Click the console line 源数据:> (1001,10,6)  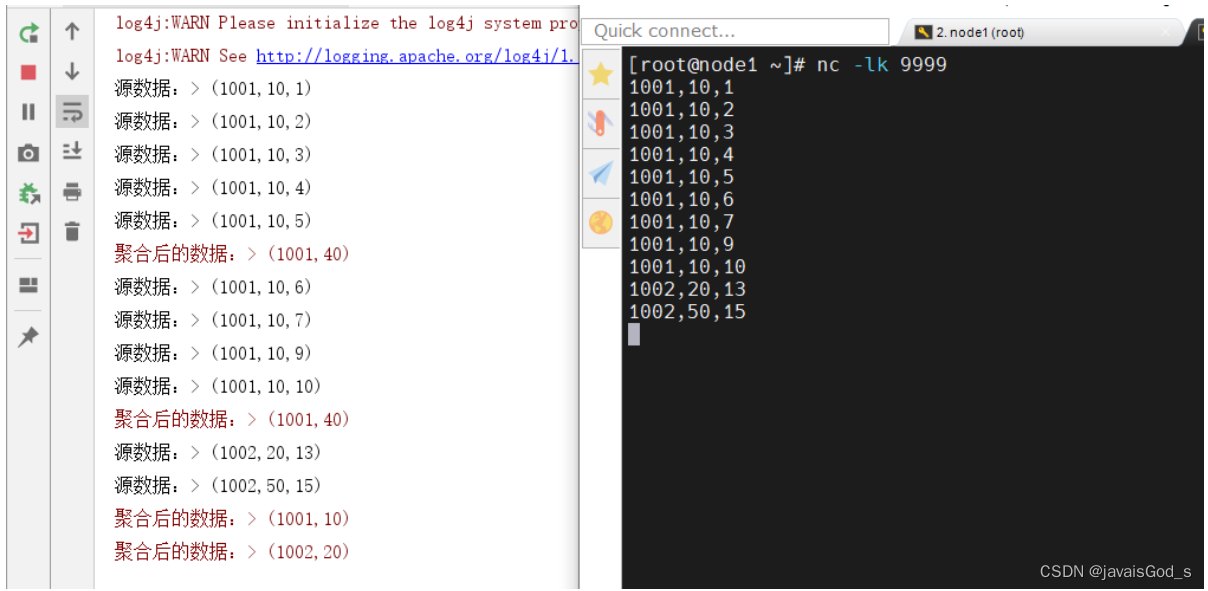pyautogui.click(x=214, y=287)
